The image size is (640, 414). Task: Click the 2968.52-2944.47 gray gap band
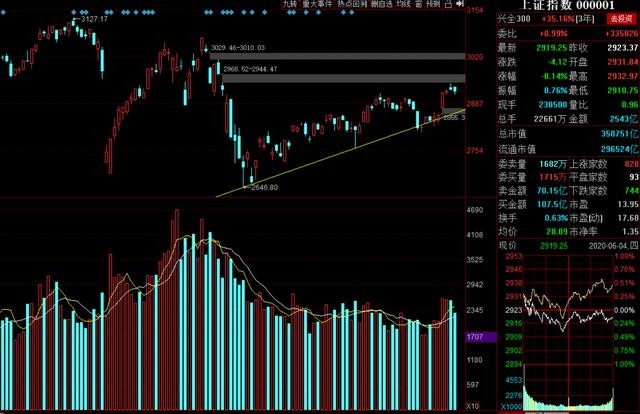point(344,78)
